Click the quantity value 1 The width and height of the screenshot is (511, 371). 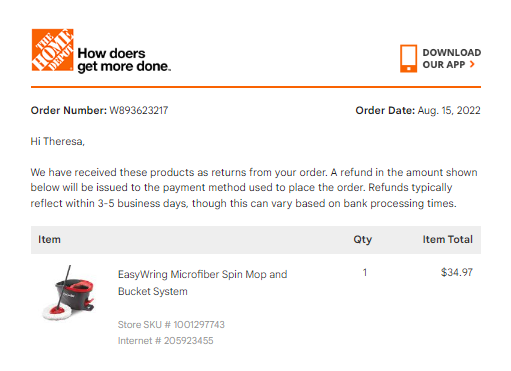[365, 272]
